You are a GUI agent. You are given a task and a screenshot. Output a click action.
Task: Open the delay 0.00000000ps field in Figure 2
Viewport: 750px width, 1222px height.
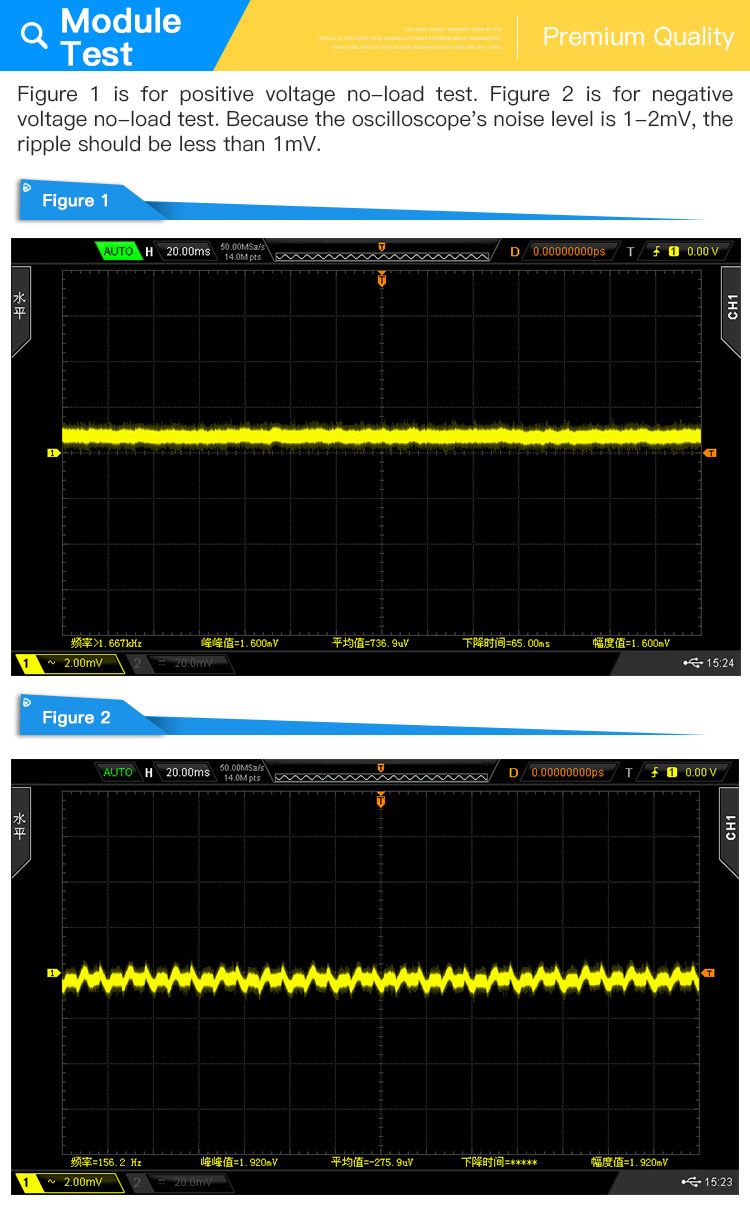(x=568, y=772)
